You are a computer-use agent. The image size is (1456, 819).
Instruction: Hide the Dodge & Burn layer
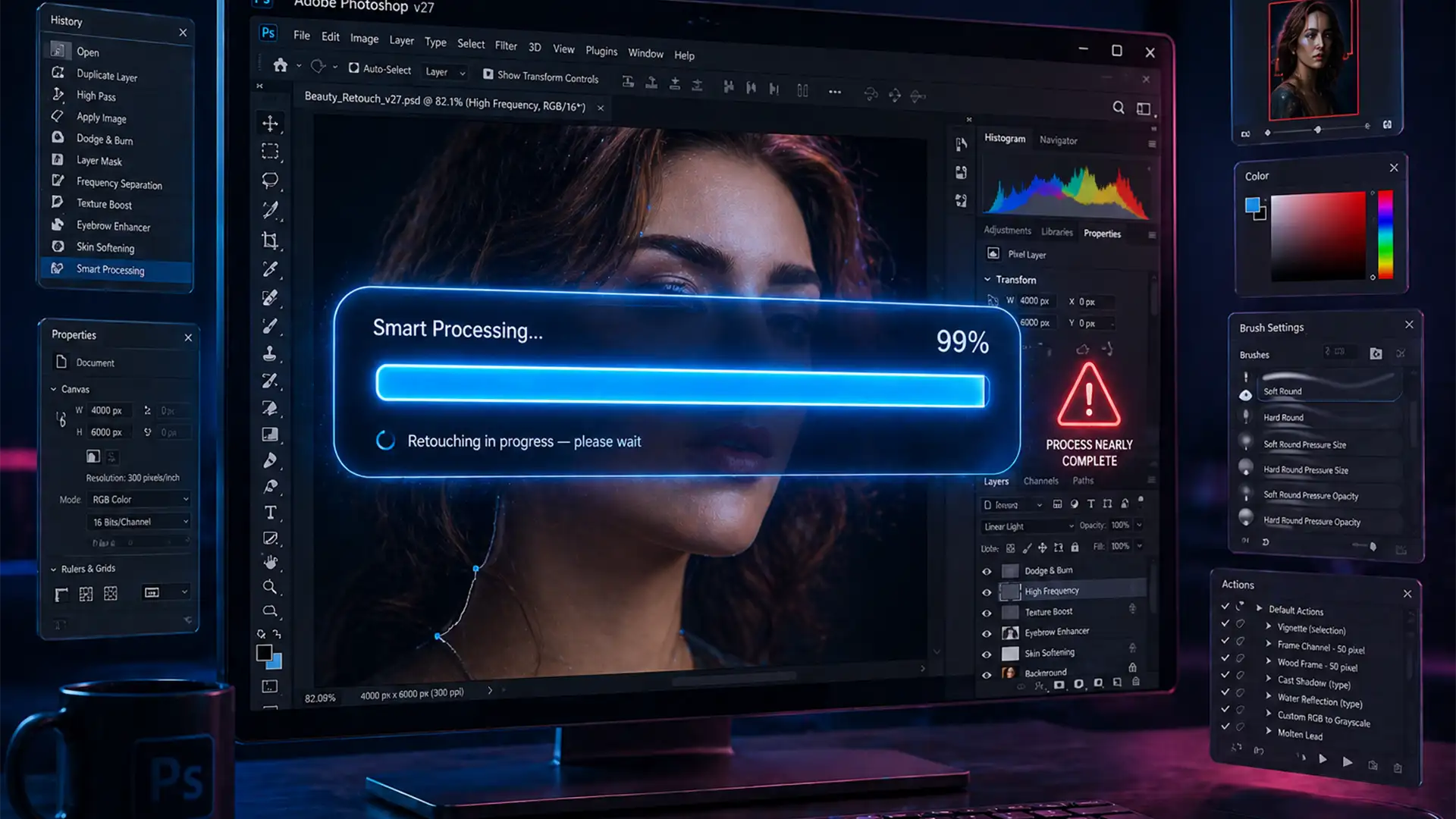click(987, 570)
